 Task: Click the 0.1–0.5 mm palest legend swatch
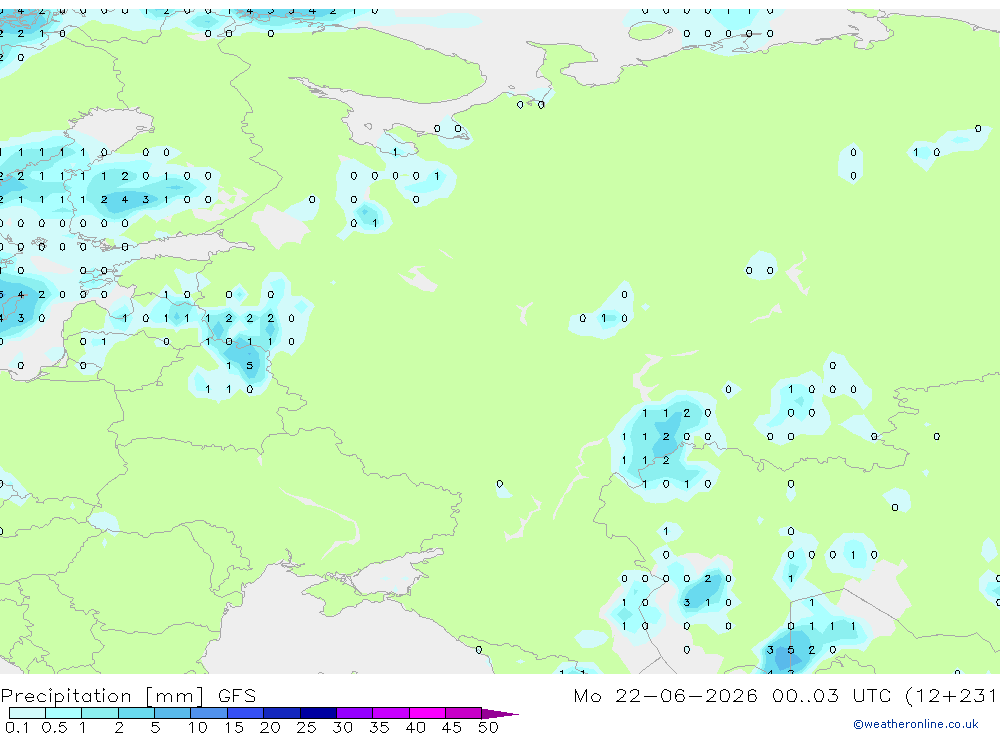tap(27, 713)
